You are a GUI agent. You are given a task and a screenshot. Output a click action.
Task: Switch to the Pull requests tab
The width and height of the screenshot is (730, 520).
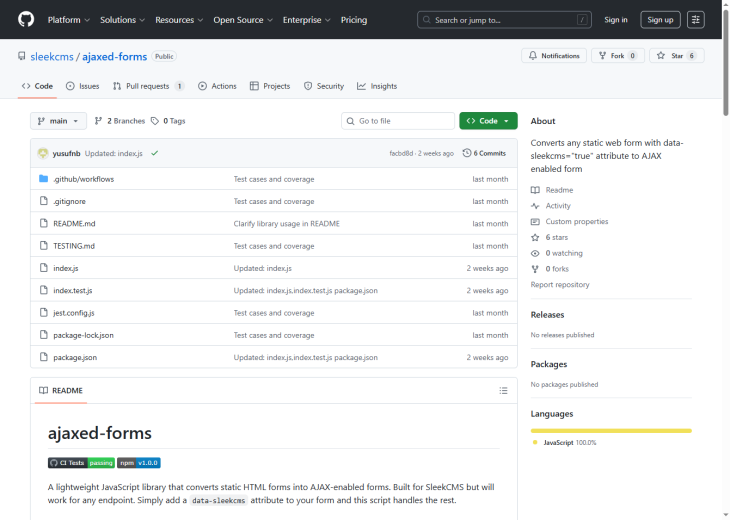click(x=148, y=86)
